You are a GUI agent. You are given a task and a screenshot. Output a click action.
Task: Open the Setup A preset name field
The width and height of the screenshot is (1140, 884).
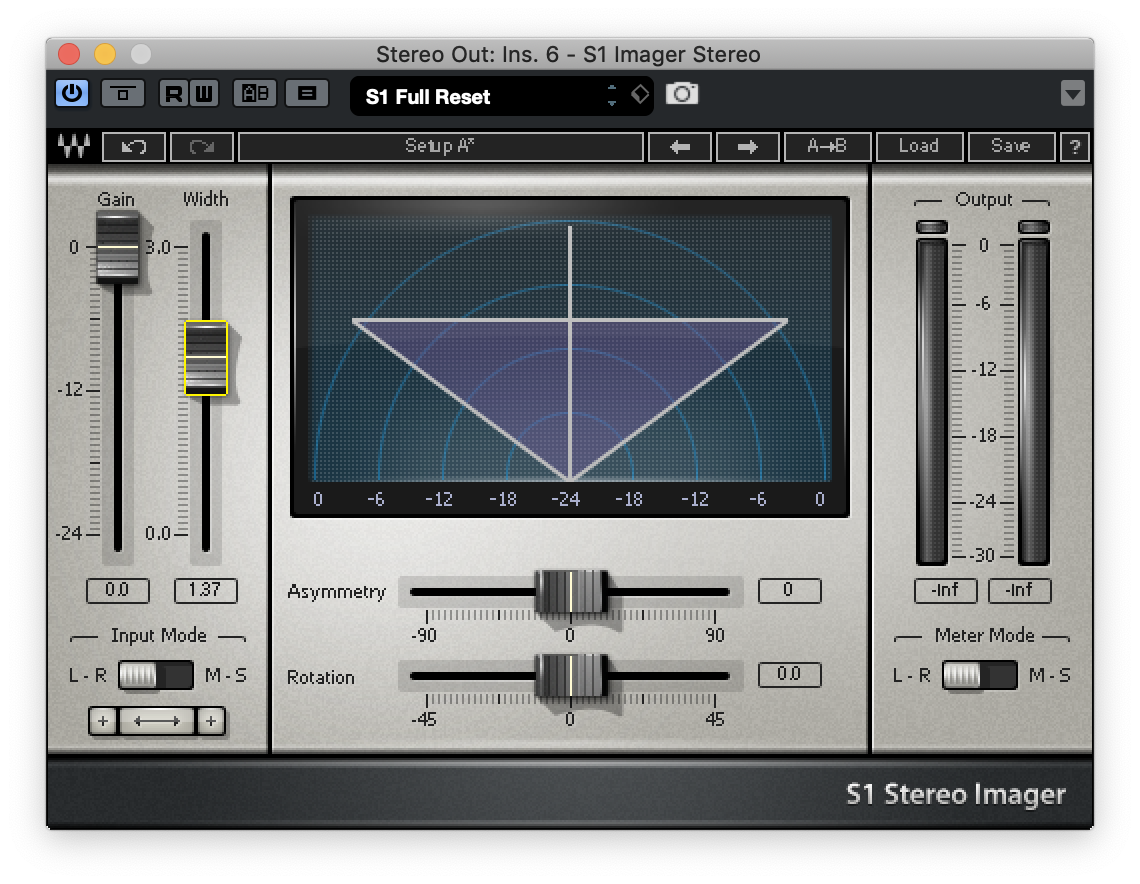441,147
